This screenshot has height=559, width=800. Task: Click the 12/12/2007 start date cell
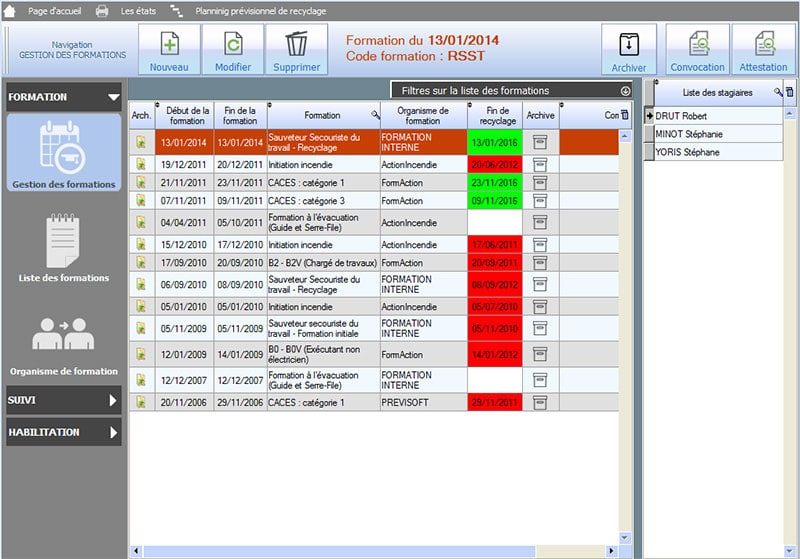(x=184, y=380)
